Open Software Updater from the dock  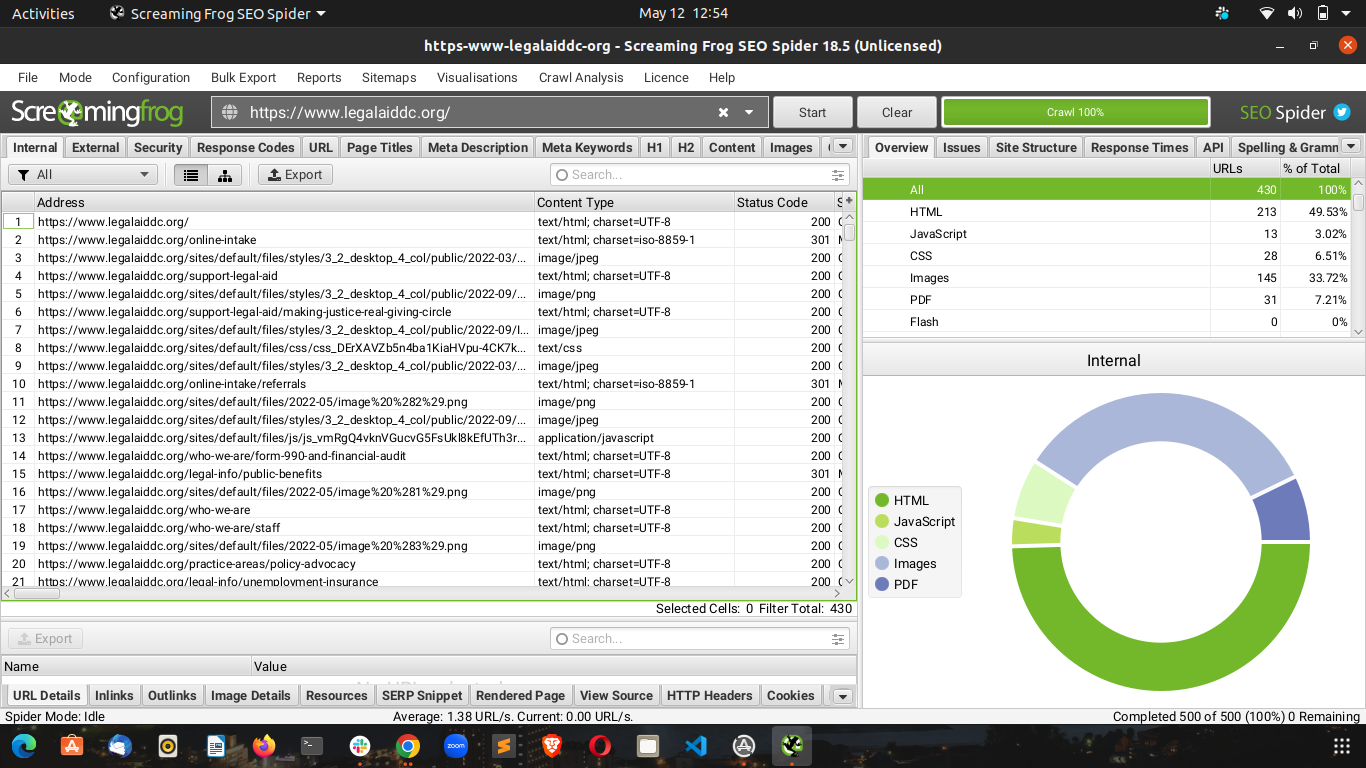744,746
